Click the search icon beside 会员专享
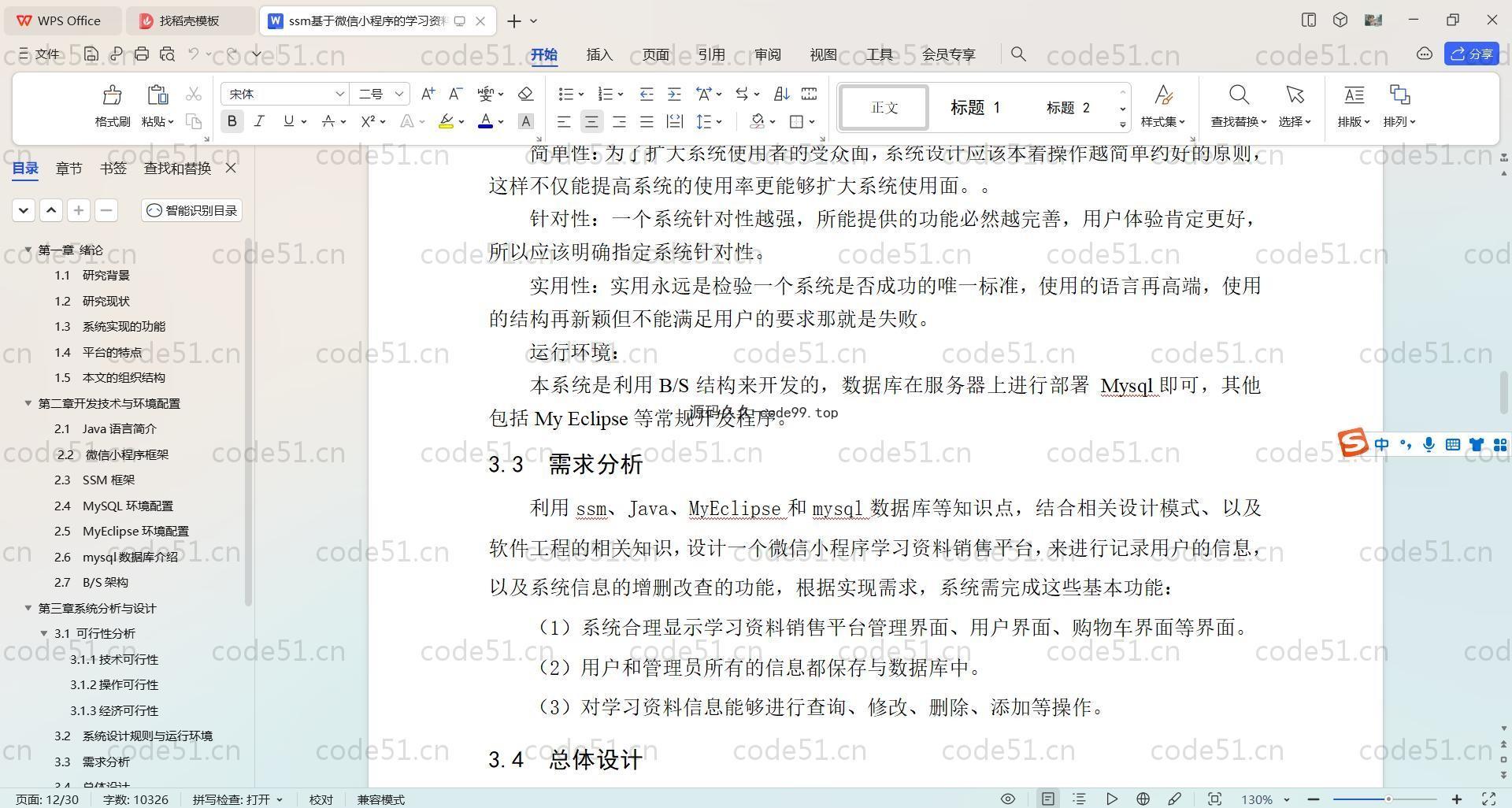 1018,54
